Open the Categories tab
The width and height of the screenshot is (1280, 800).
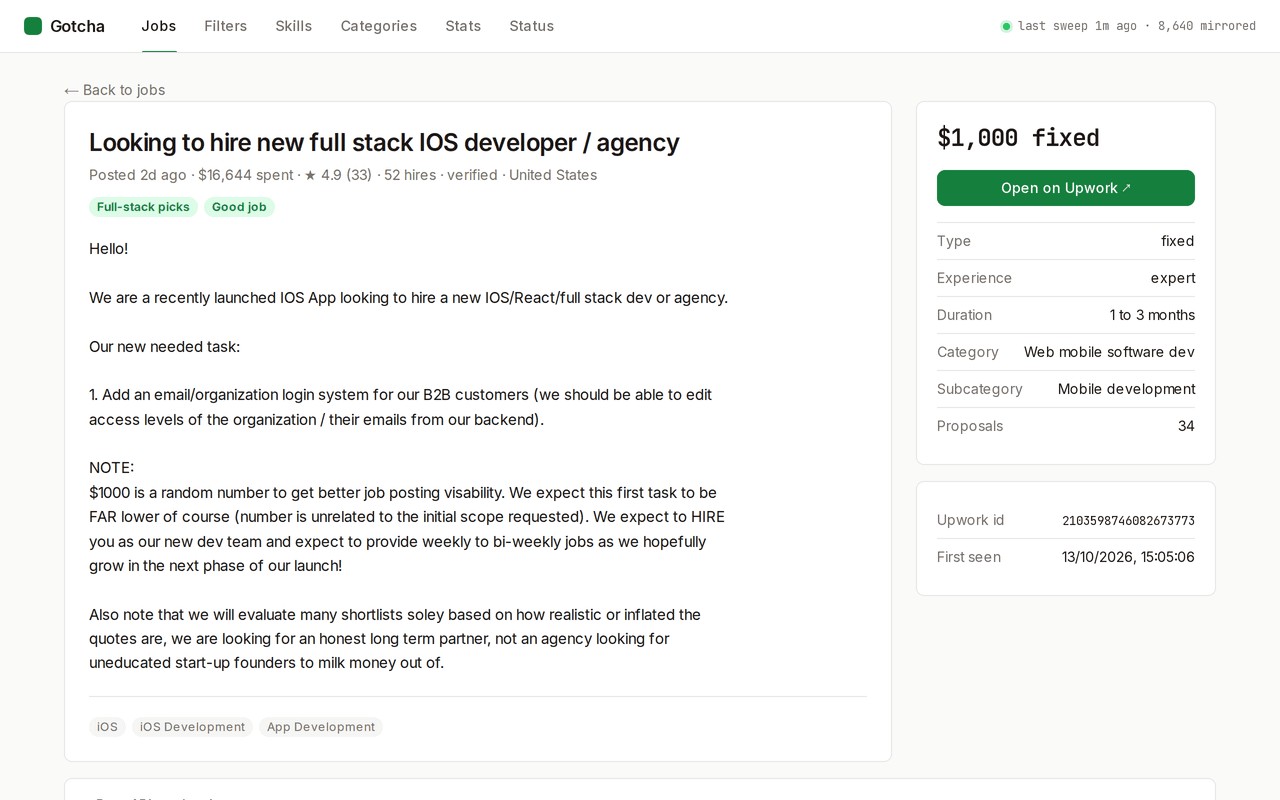[x=379, y=26]
